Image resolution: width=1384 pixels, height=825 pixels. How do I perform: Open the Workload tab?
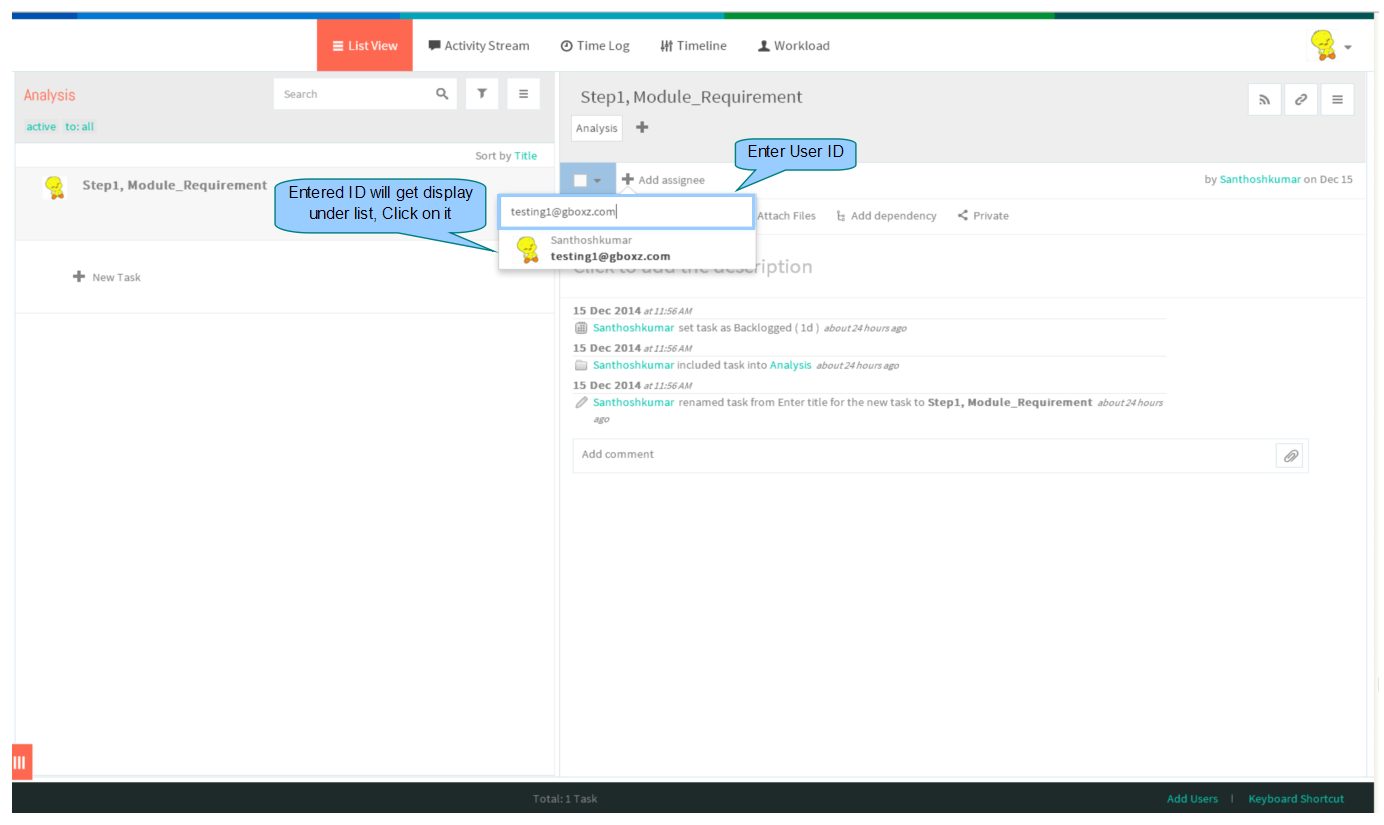(794, 46)
